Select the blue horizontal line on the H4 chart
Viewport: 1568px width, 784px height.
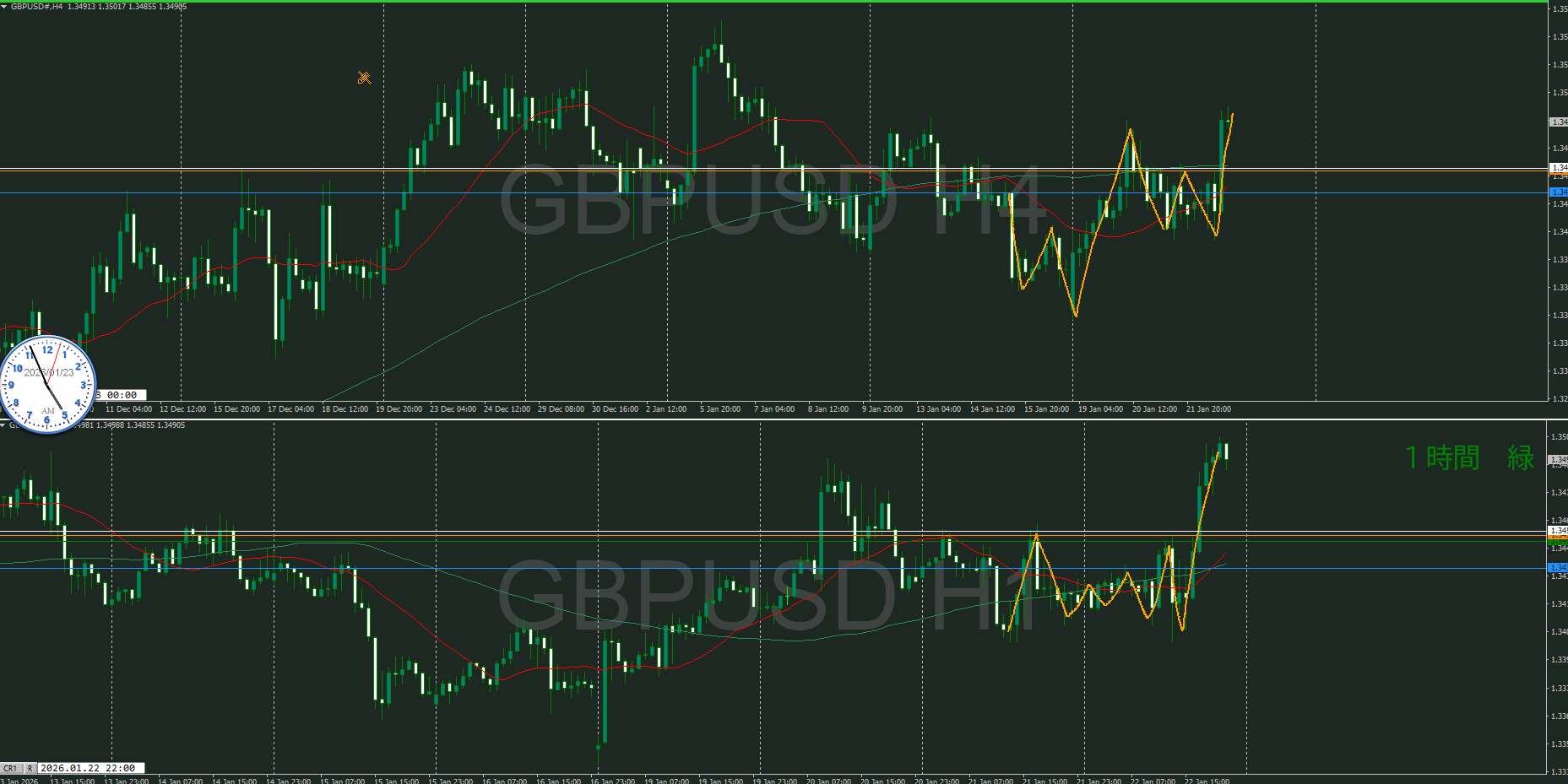591,192
